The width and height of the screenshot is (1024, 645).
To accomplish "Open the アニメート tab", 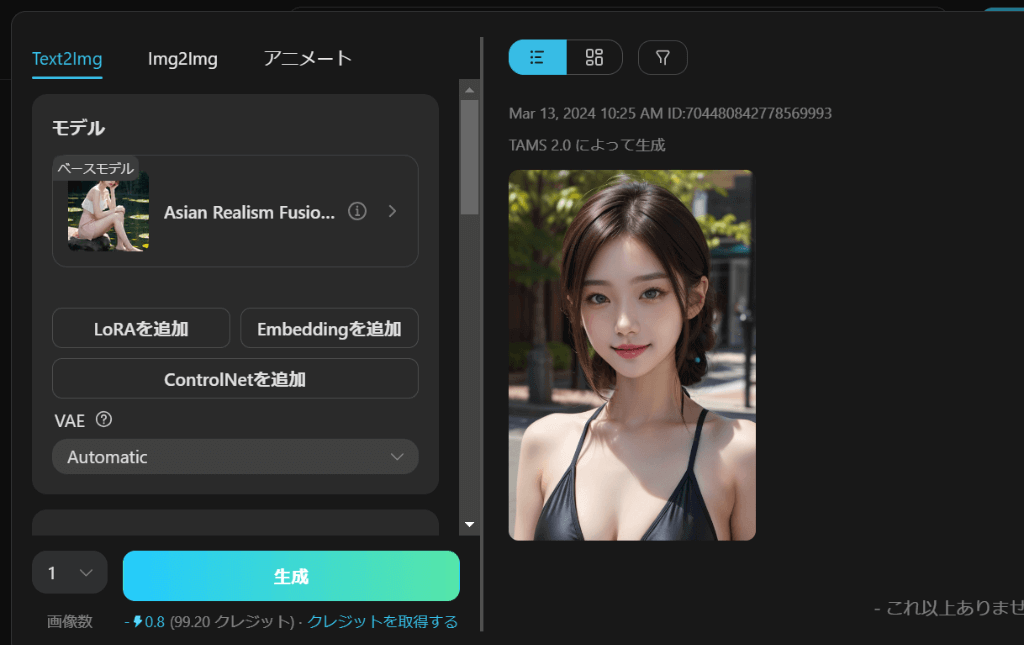I will 308,58.
